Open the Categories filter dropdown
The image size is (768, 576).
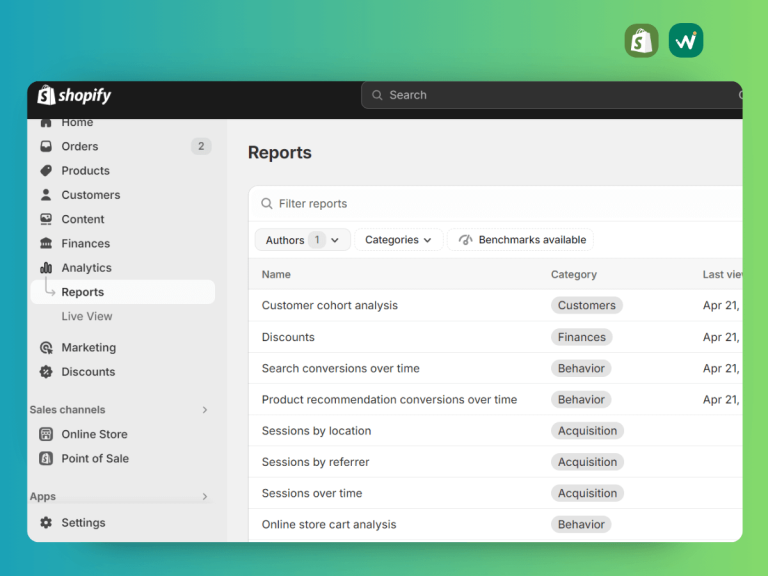[398, 240]
